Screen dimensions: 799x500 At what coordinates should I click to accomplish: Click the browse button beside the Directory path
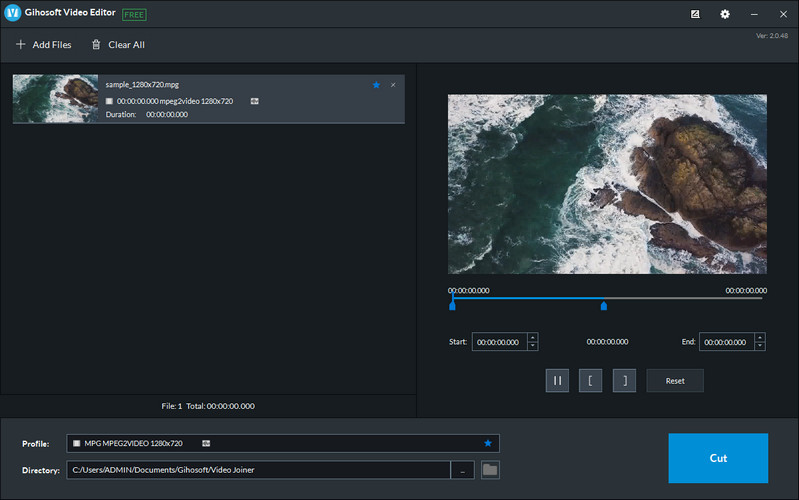click(x=462, y=470)
